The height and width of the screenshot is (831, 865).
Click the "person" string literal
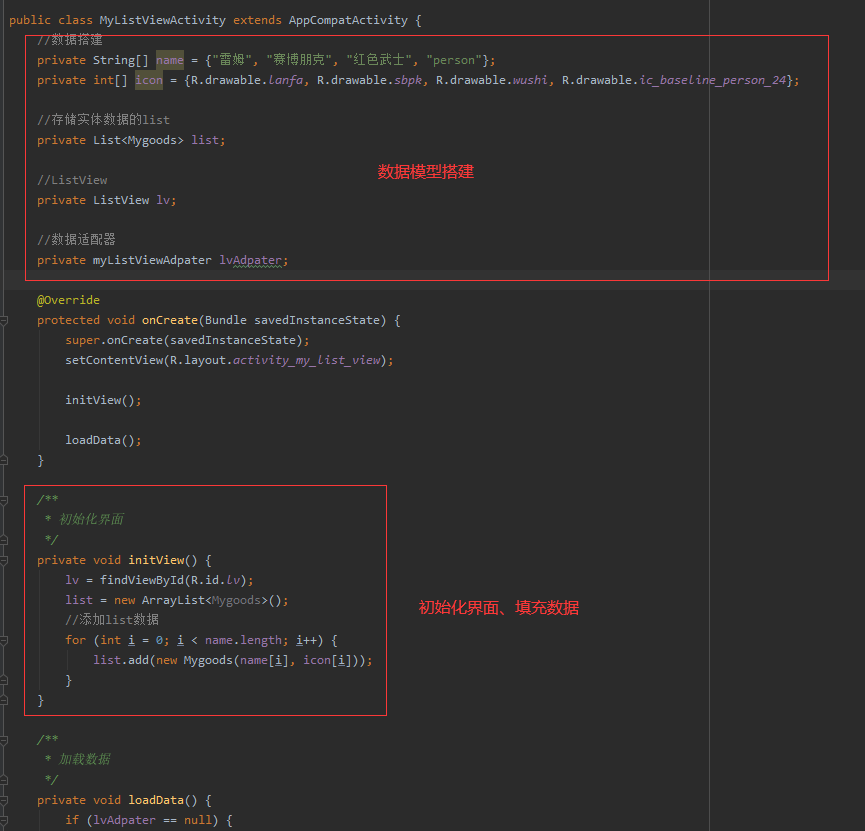click(454, 60)
